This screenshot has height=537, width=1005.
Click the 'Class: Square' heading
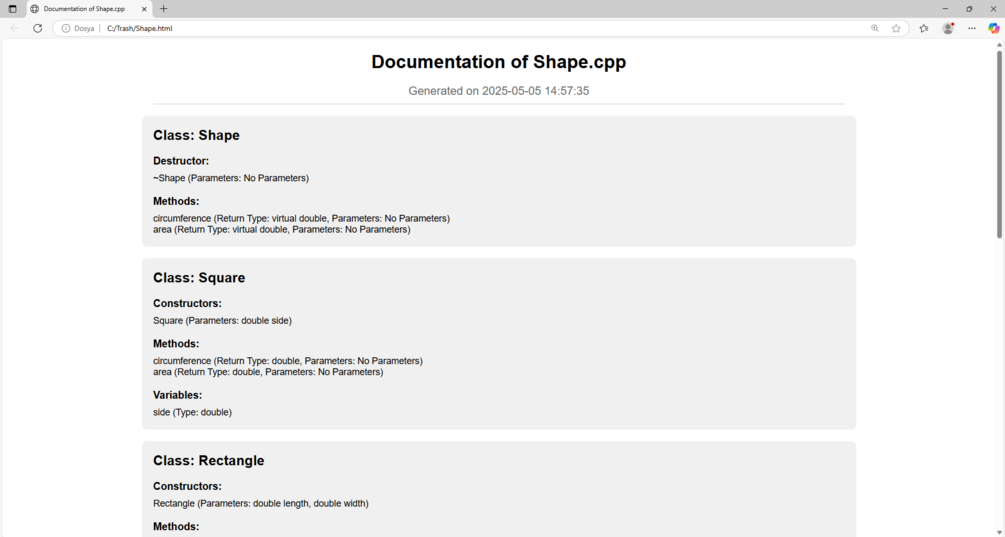coord(199,278)
